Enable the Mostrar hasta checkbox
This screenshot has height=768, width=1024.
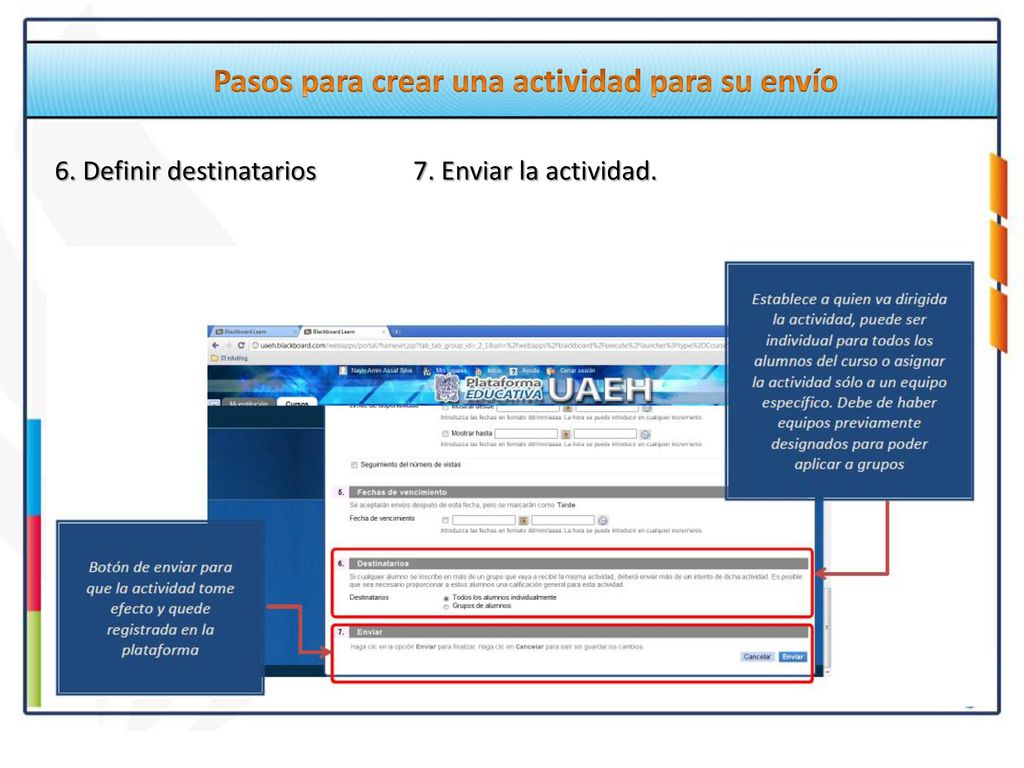(445, 434)
